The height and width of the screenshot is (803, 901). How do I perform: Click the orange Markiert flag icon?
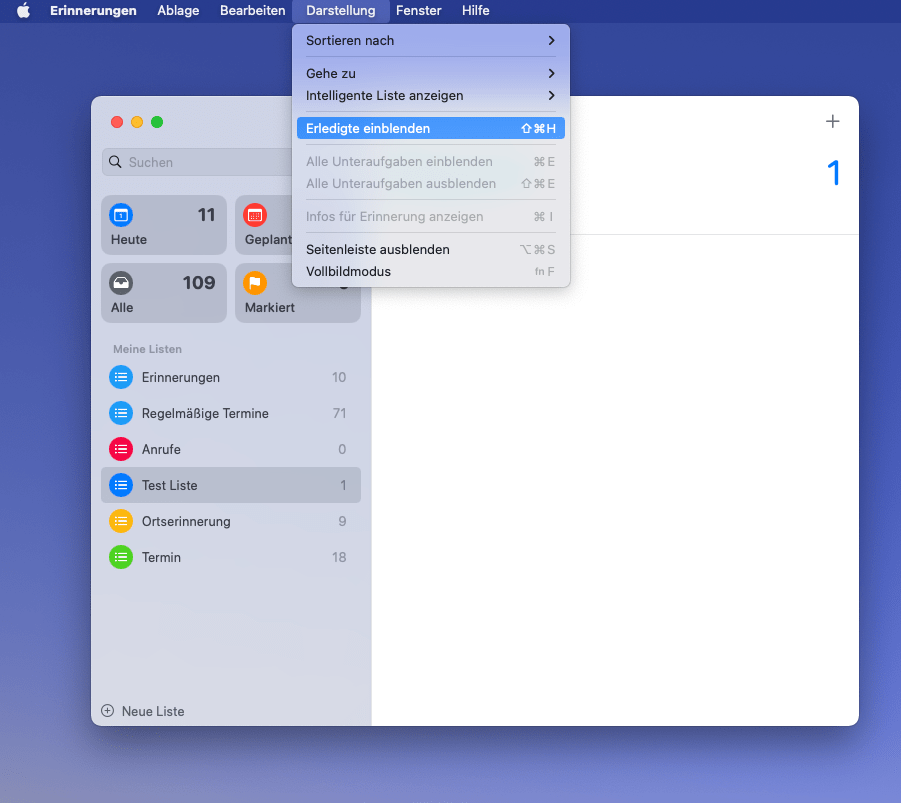coord(255,282)
